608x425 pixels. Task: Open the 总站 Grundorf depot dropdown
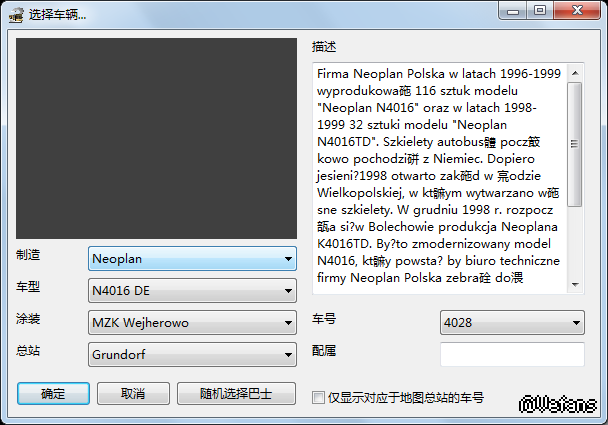tap(192, 354)
